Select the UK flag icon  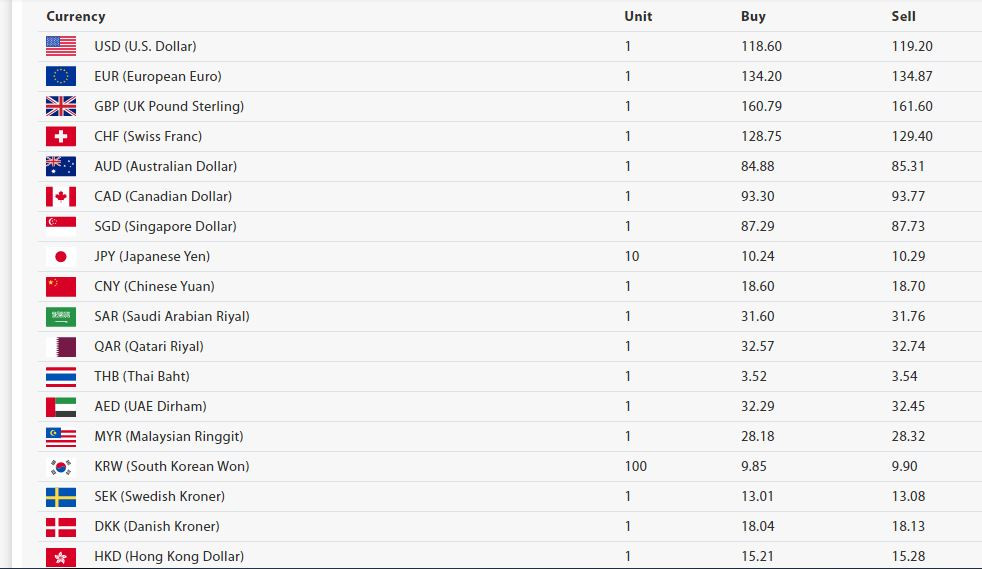(61, 106)
